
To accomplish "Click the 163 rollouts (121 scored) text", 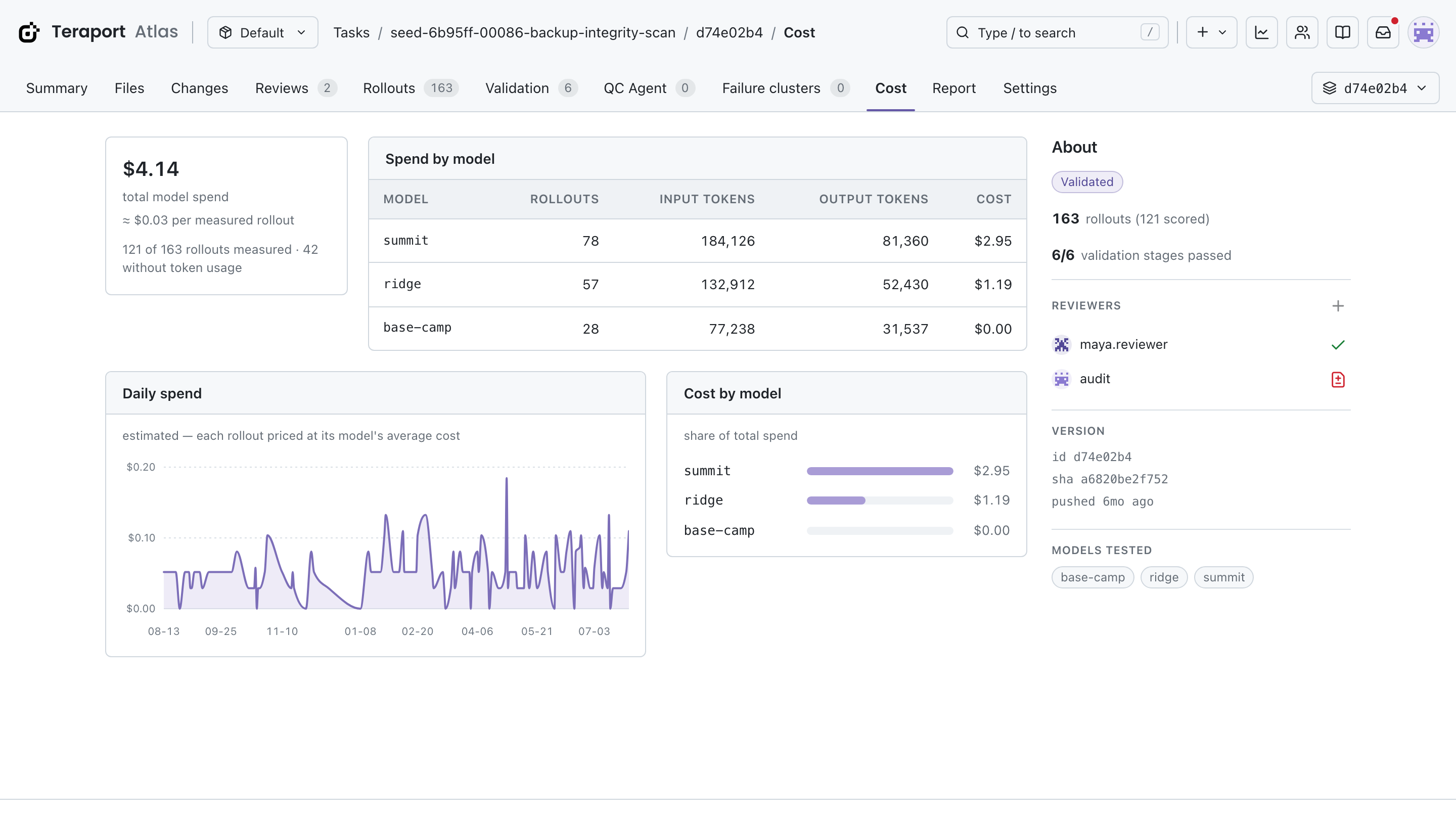I will (x=1130, y=219).
